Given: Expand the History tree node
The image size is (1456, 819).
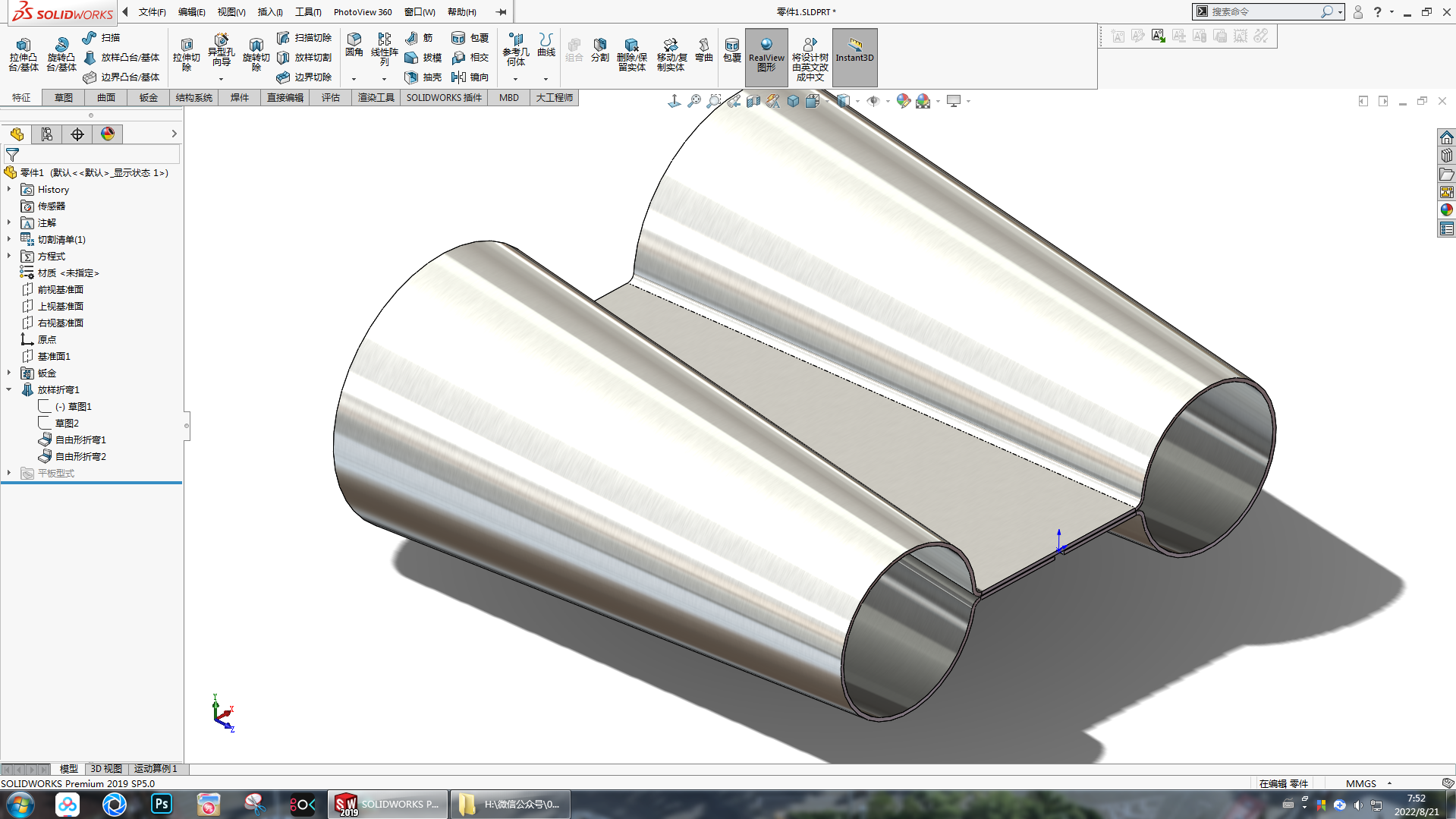Looking at the screenshot, I should coord(9,190).
